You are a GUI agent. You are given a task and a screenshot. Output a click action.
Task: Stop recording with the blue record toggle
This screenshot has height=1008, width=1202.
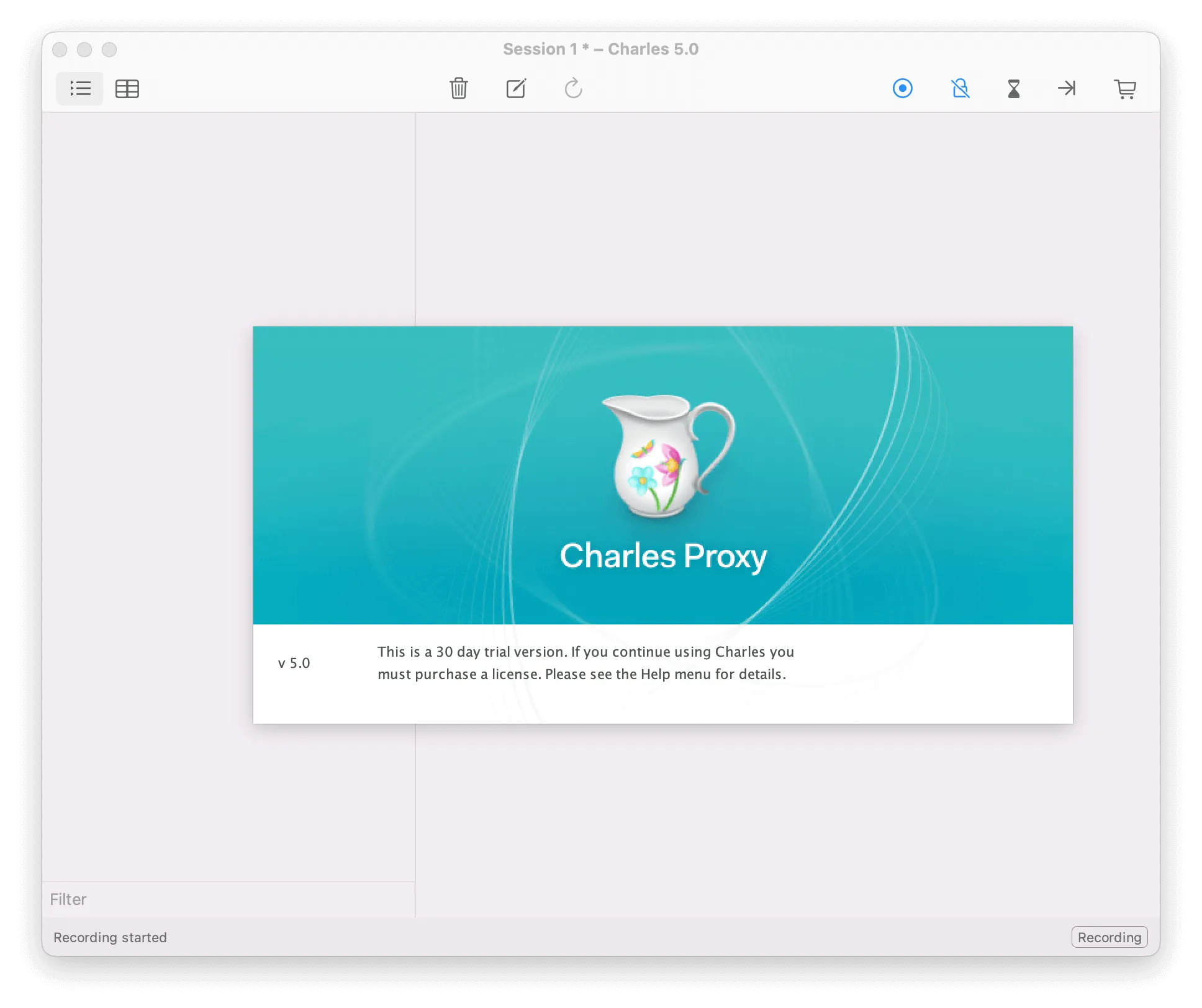pyautogui.click(x=902, y=88)
